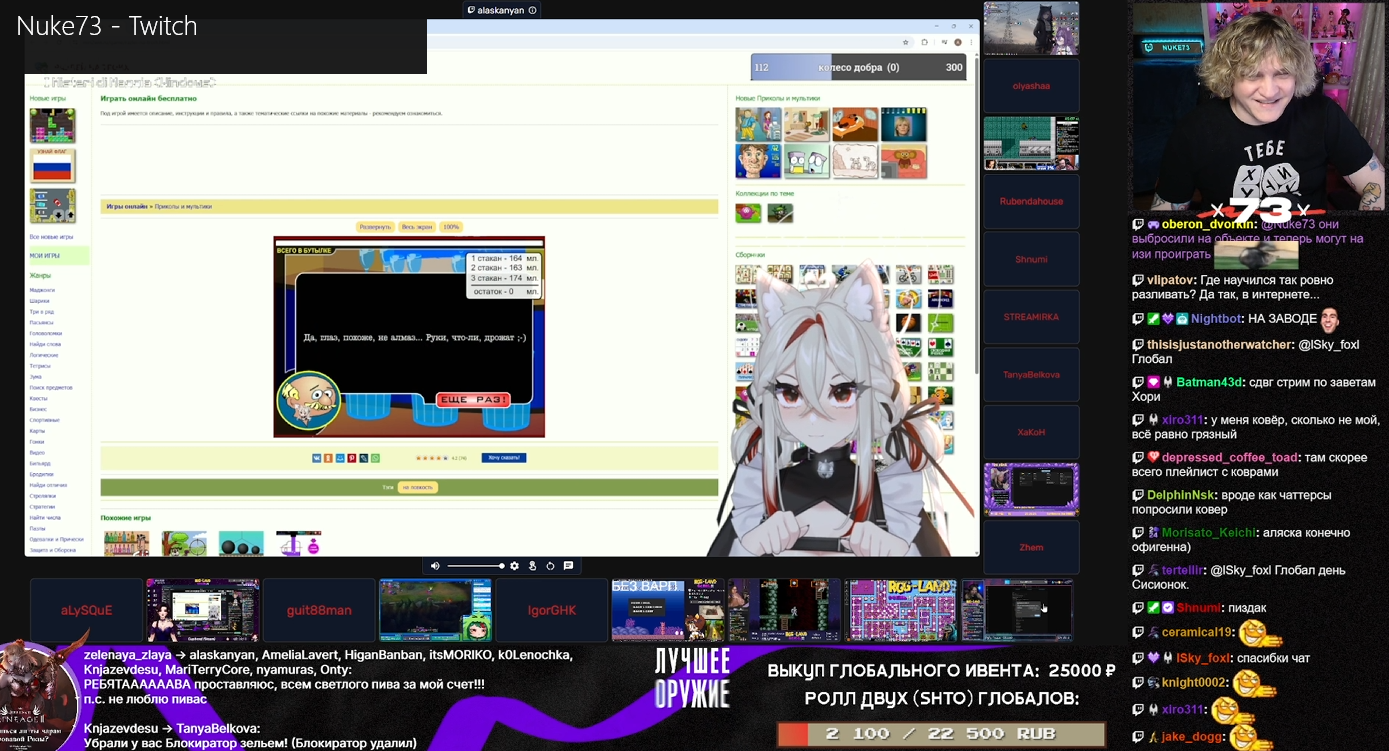Click the depressed_coffee_toad username in chat

point(1230,457)
